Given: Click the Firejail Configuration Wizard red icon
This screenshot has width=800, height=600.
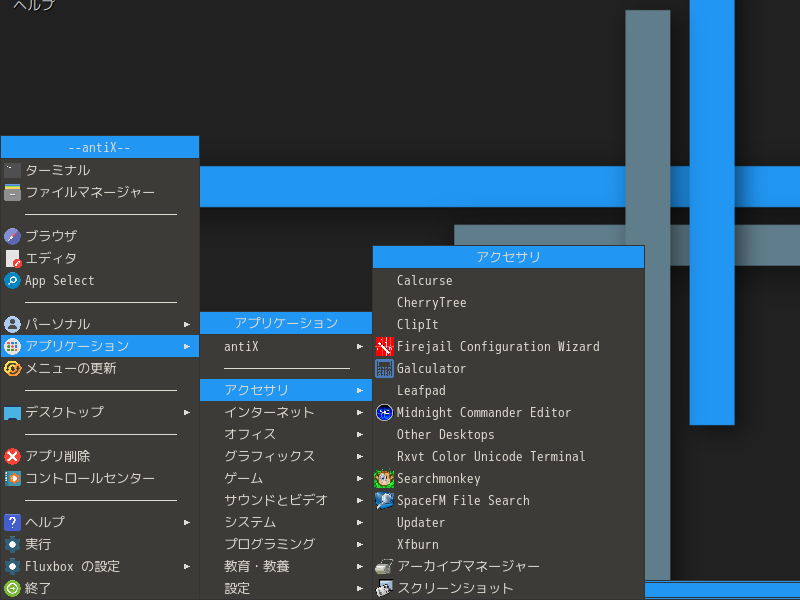Looking at the screenshot, I should click(384, 346).
